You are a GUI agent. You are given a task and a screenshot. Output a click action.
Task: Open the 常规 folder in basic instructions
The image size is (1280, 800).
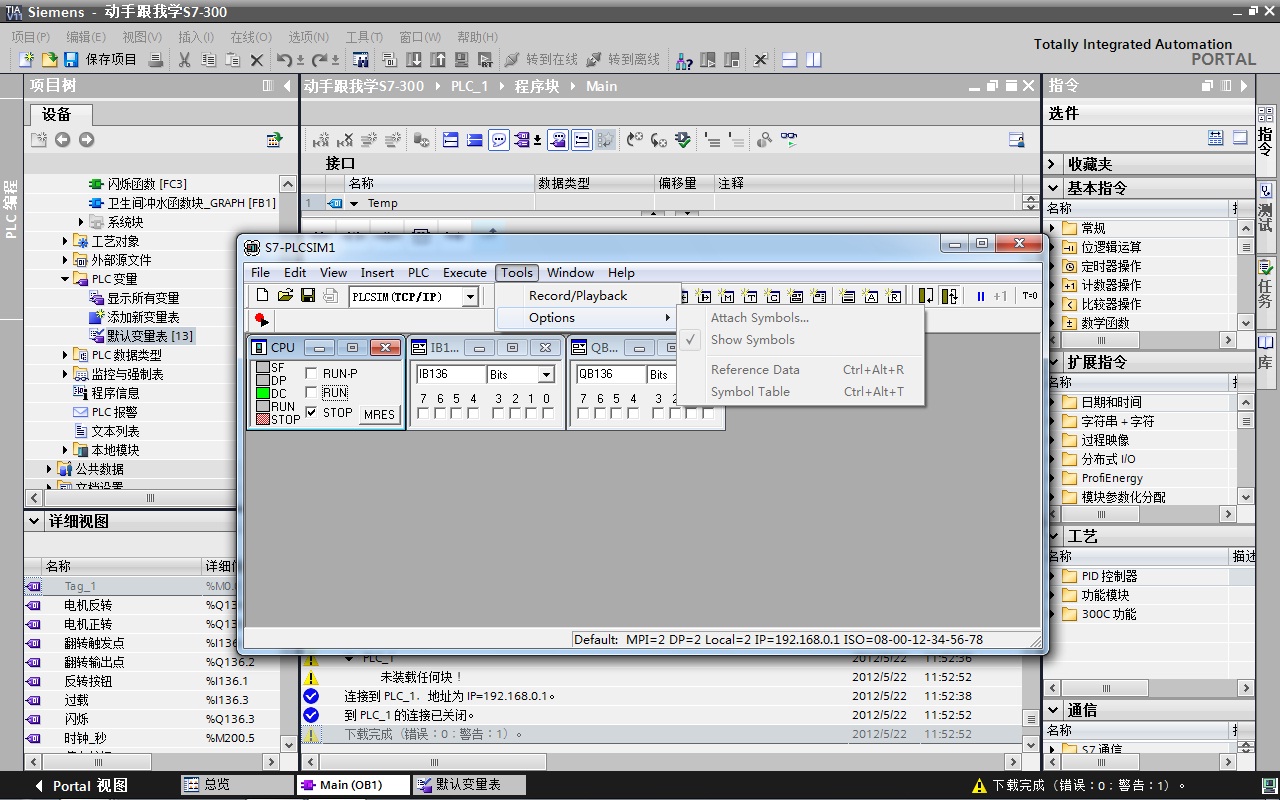coord(1093,228)
